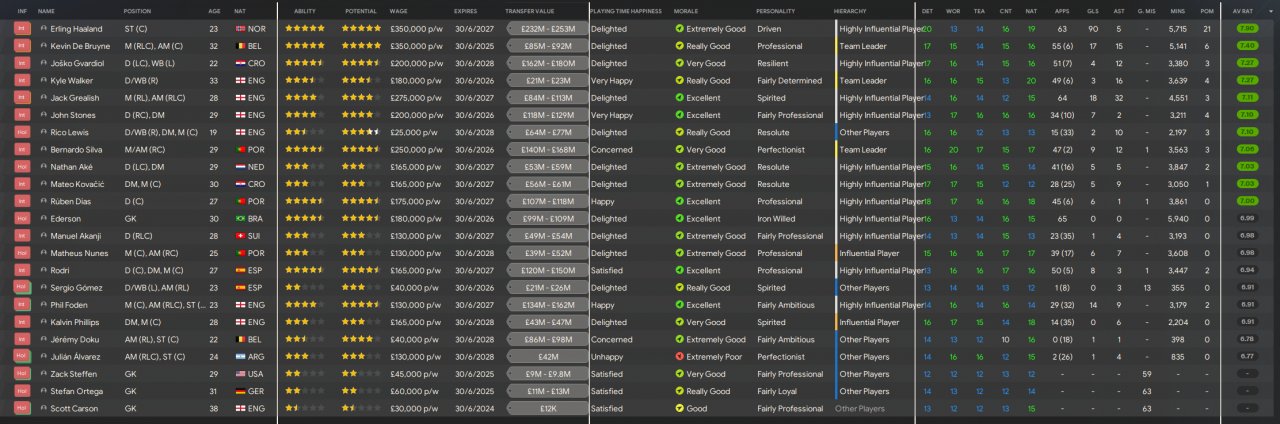1280x424 pixels.
Task: Click the player profile icon beside Stefan Ortega
Action: (44, 391)
